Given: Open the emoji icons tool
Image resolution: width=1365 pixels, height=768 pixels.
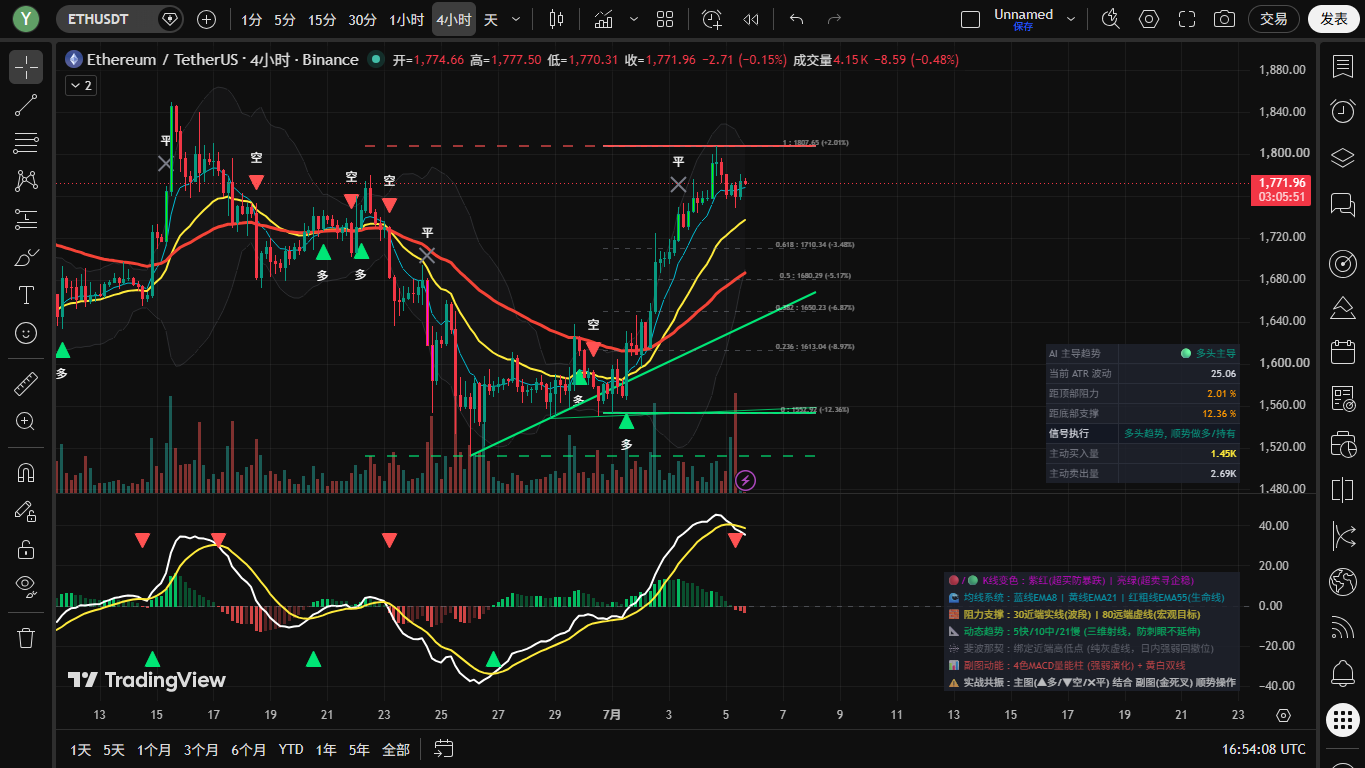Looking at the screenshot, I should 26,333.
